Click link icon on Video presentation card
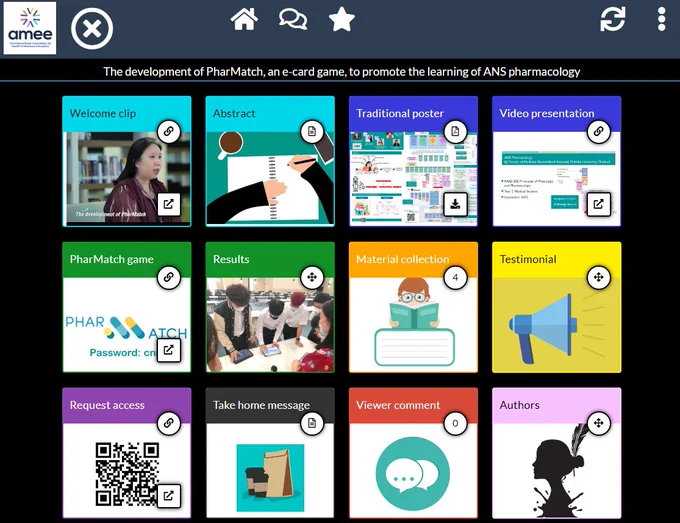The image size is (680, 523). click(598, 131)
